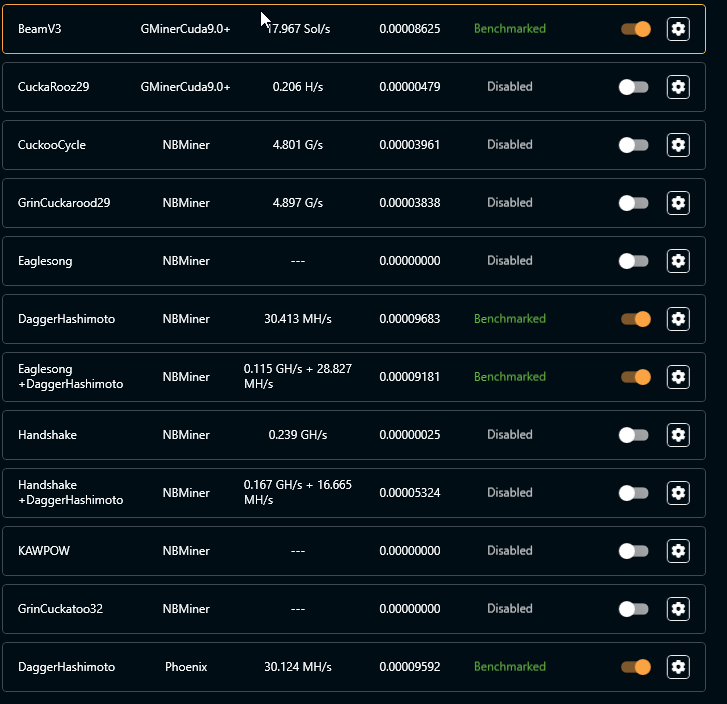Screen dimensions: 727x704
Task: Click the 0.239 GH/s speed value
Action: click(x=298, y=435)
